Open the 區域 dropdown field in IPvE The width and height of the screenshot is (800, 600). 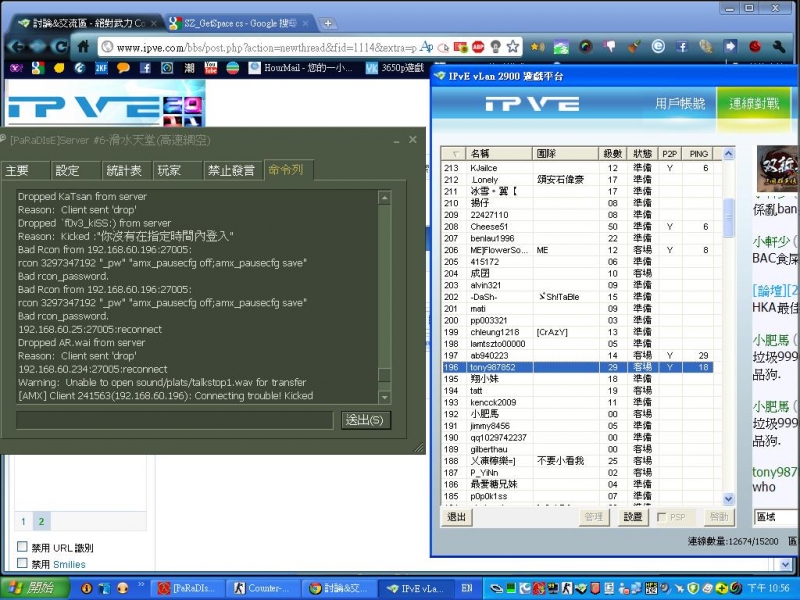[x=776, y=517]
